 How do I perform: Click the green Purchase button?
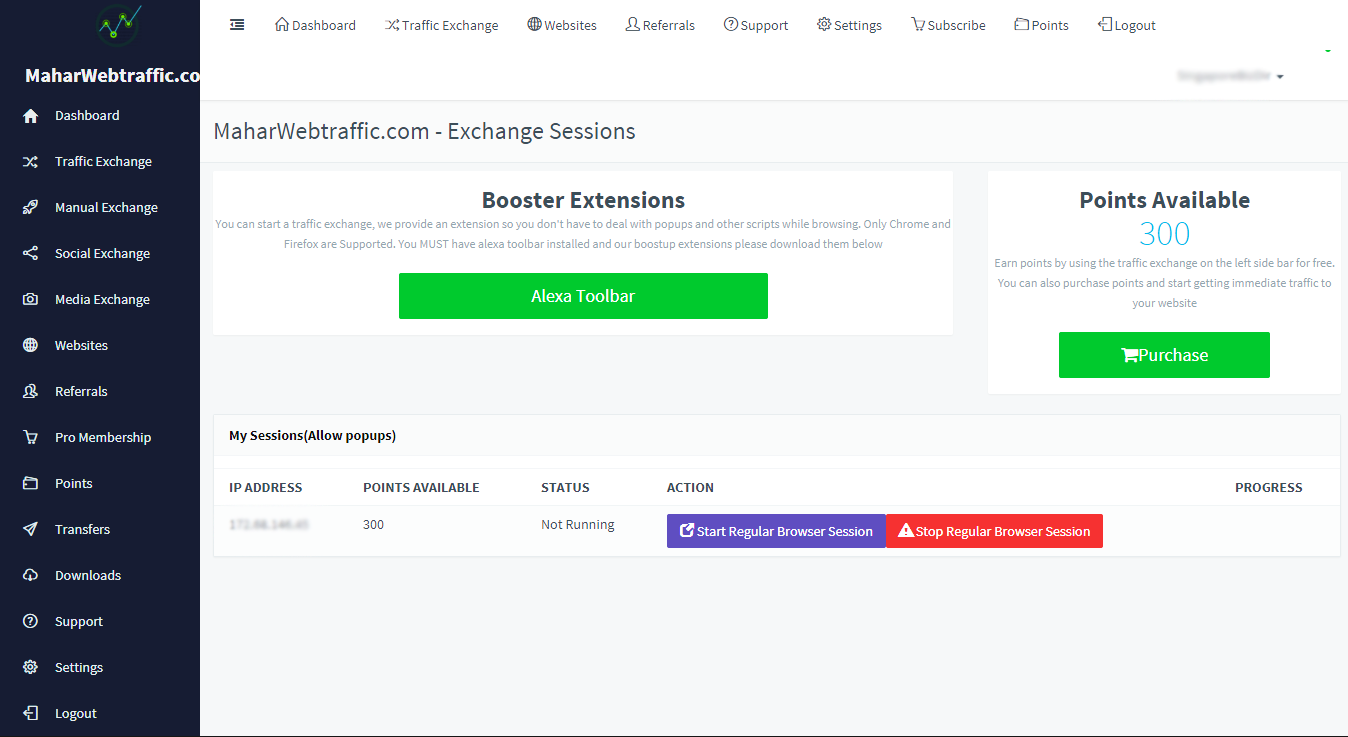tap(1164, 355)
